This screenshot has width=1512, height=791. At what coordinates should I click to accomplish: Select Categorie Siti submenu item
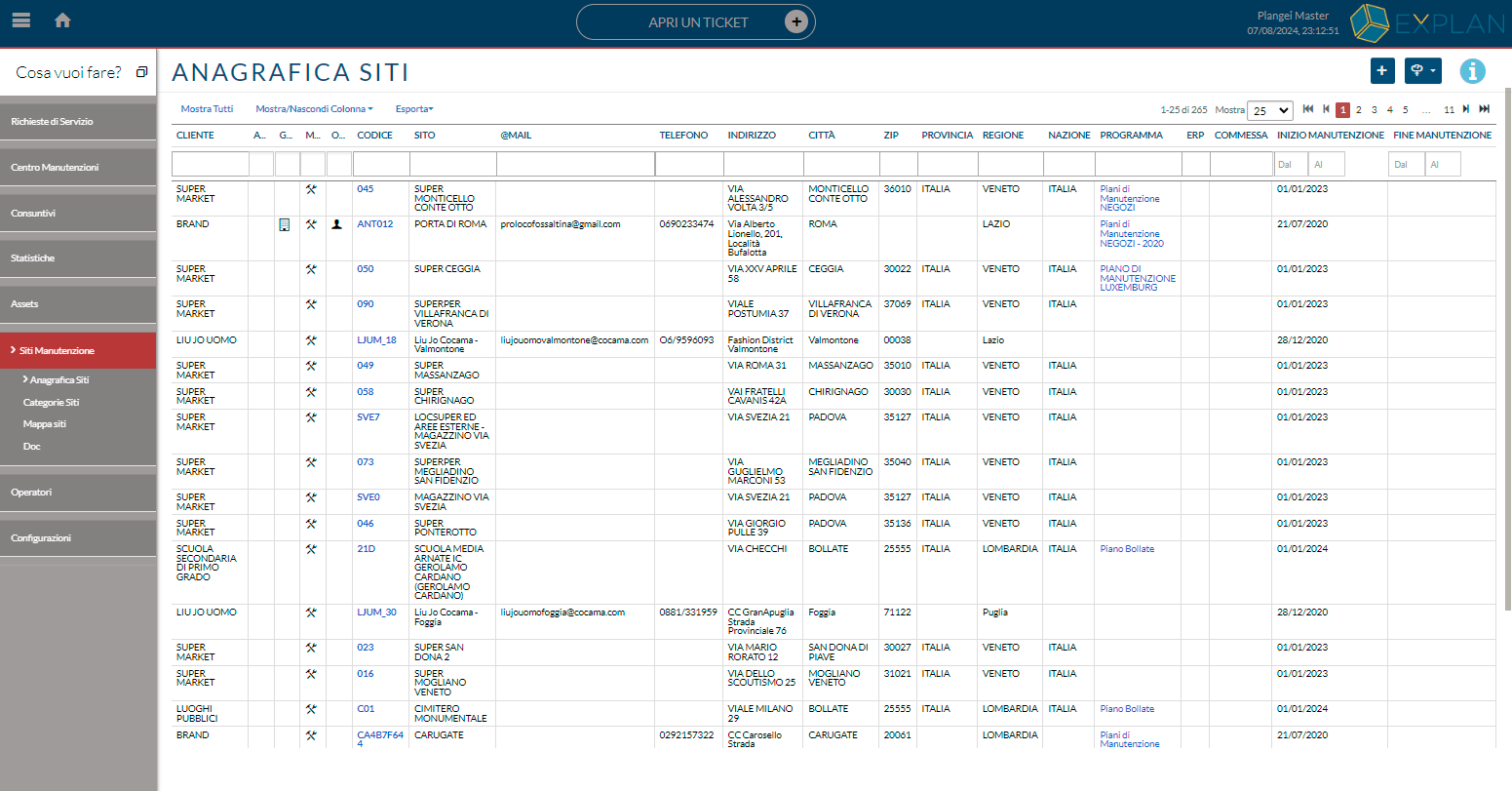click(52, 403)
